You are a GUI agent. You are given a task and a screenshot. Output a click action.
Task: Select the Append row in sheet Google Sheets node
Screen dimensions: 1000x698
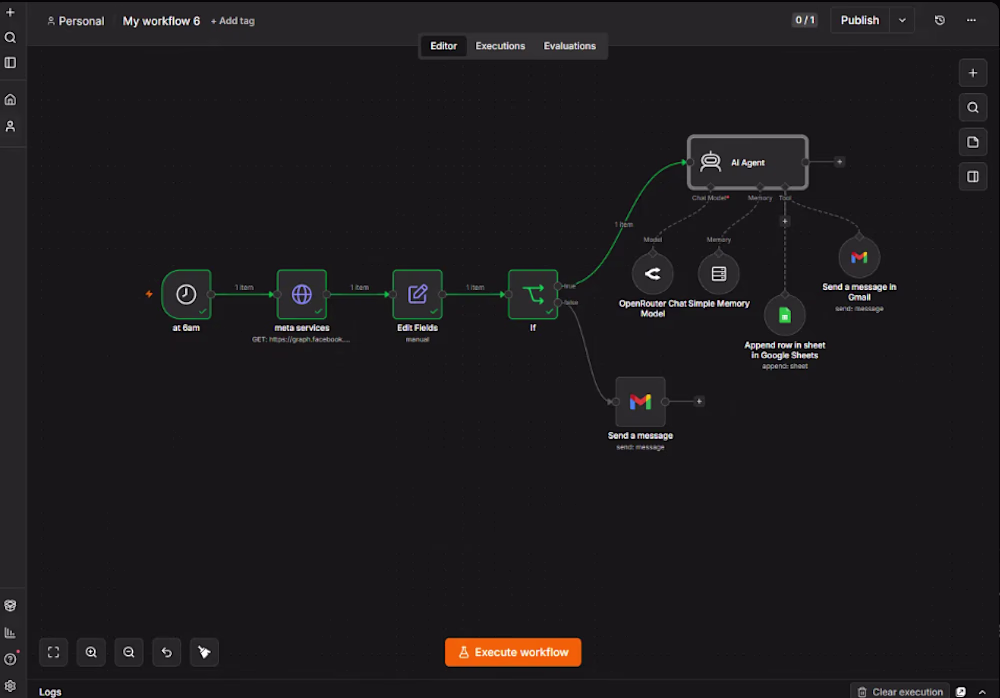pos(785,315)
